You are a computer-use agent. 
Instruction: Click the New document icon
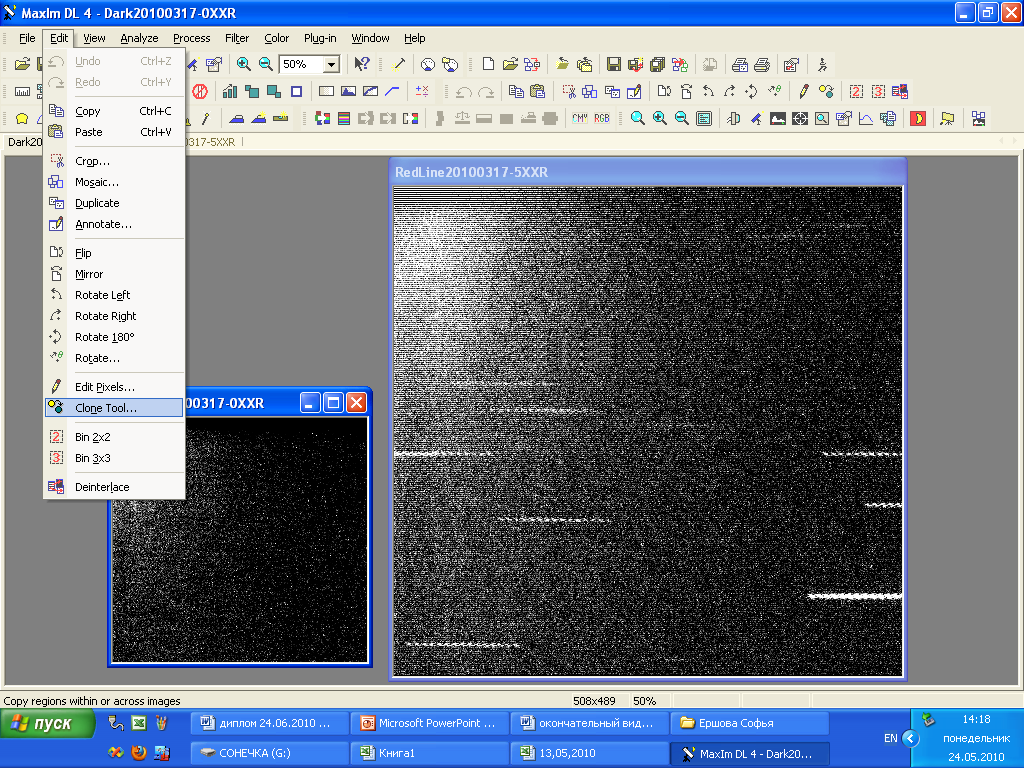489,64
